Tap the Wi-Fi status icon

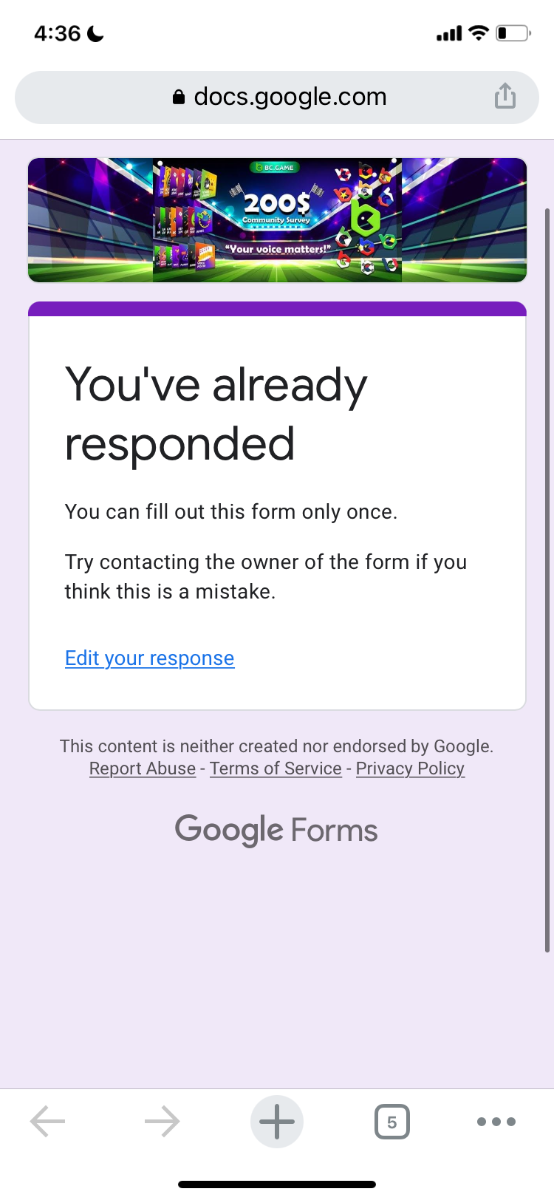point(478,34)
